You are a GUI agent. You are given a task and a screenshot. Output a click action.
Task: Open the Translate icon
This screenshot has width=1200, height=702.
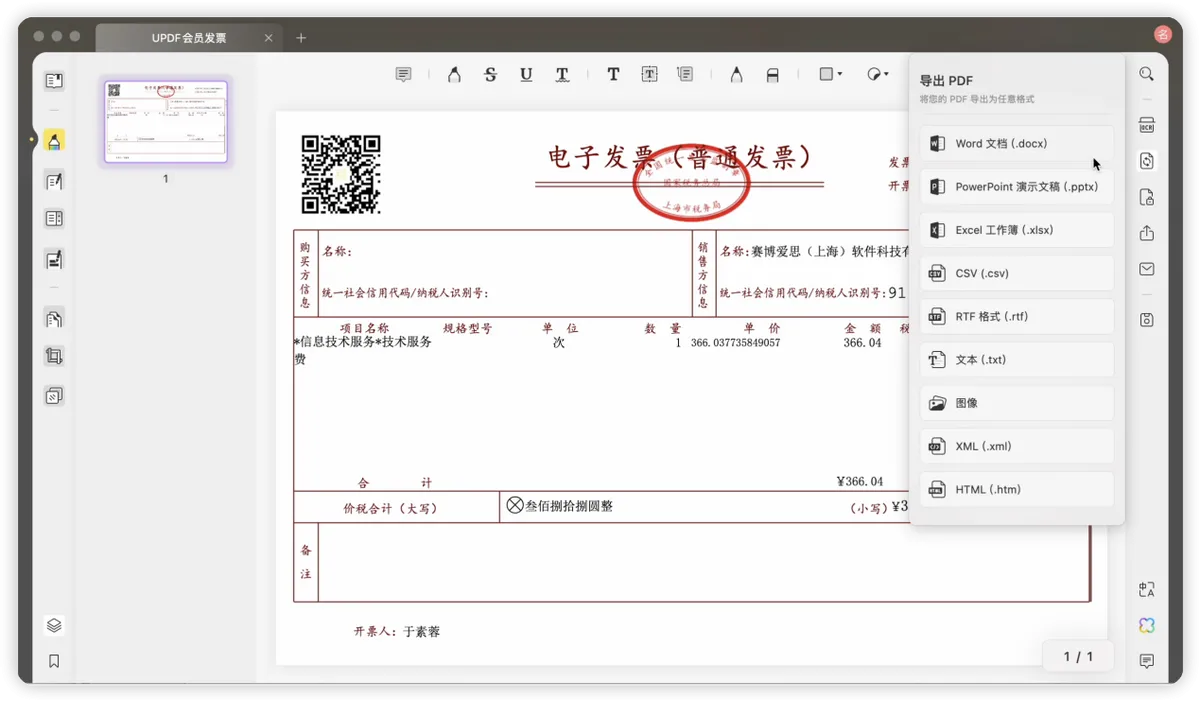point(1147,590)
